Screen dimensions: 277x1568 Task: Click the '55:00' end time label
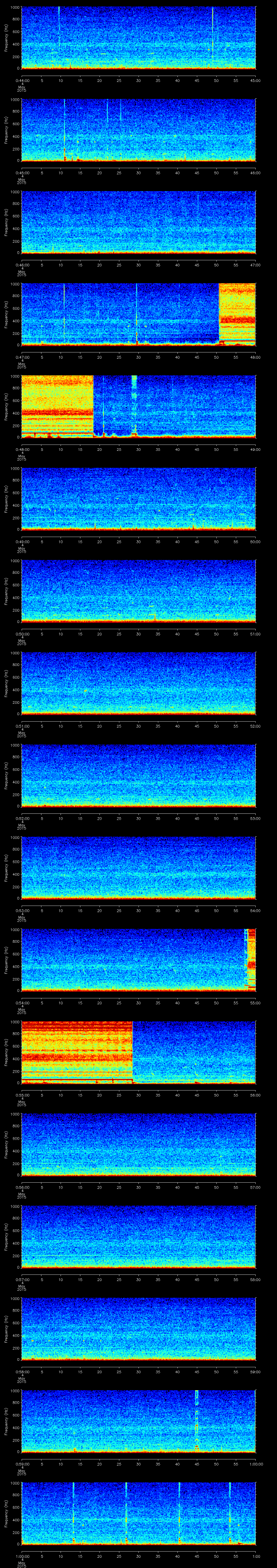(x=256, y=1003)
